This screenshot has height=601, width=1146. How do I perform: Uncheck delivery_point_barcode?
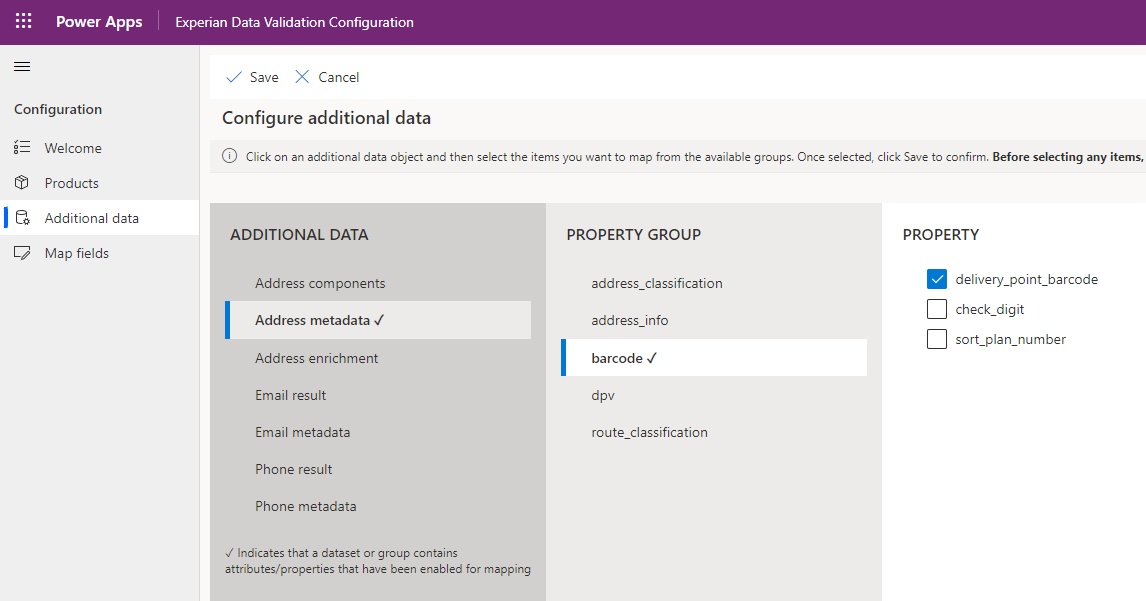click(x=937, y=278)
